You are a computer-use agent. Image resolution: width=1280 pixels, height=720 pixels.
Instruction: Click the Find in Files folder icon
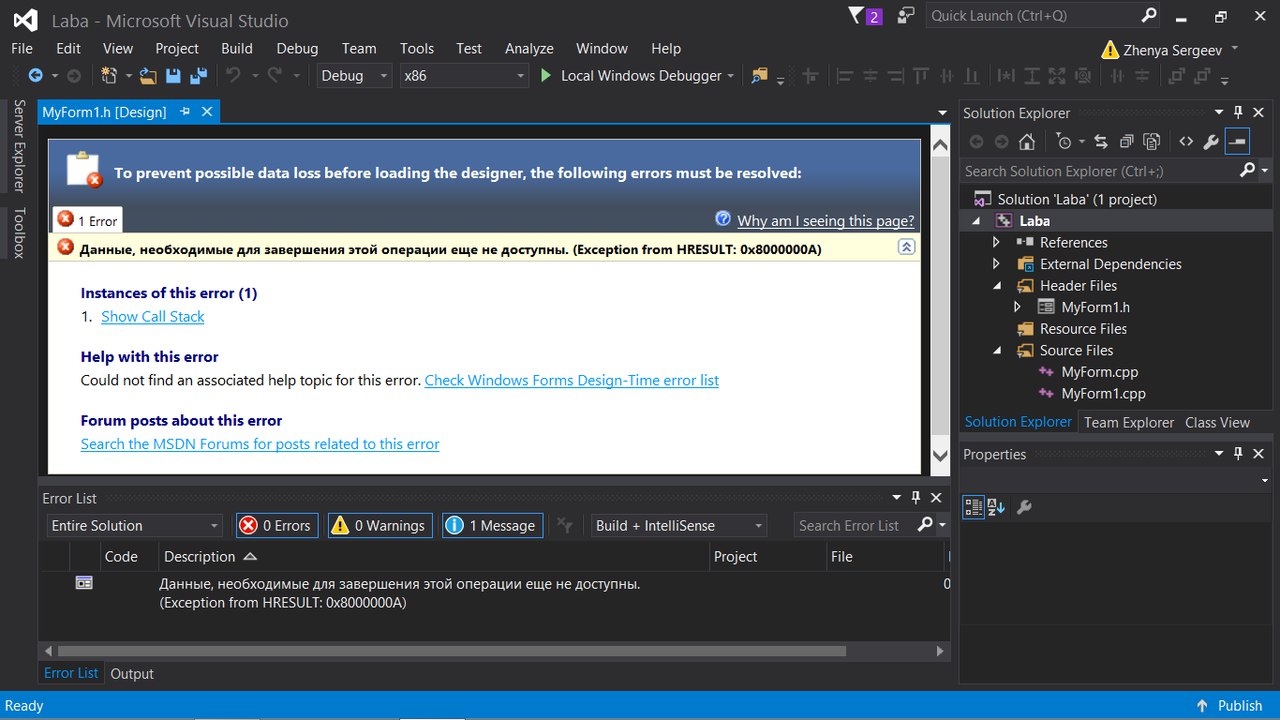tap(759, 76)
